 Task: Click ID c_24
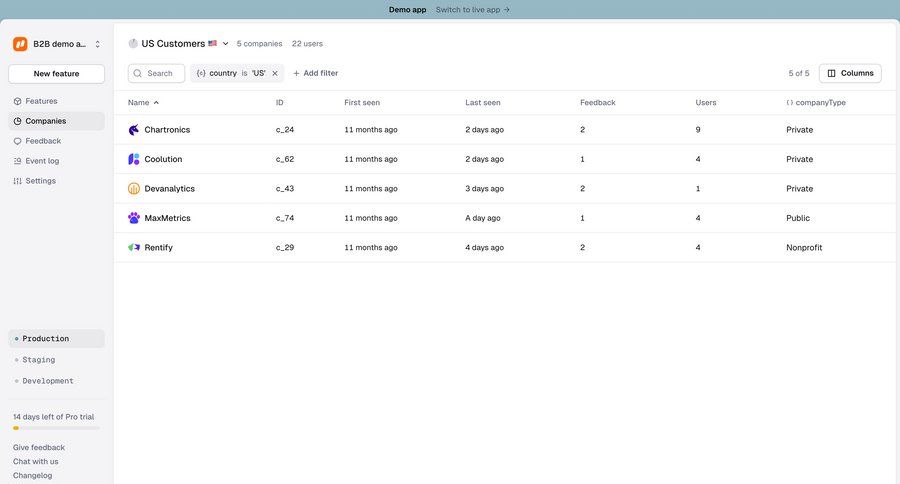285,130
